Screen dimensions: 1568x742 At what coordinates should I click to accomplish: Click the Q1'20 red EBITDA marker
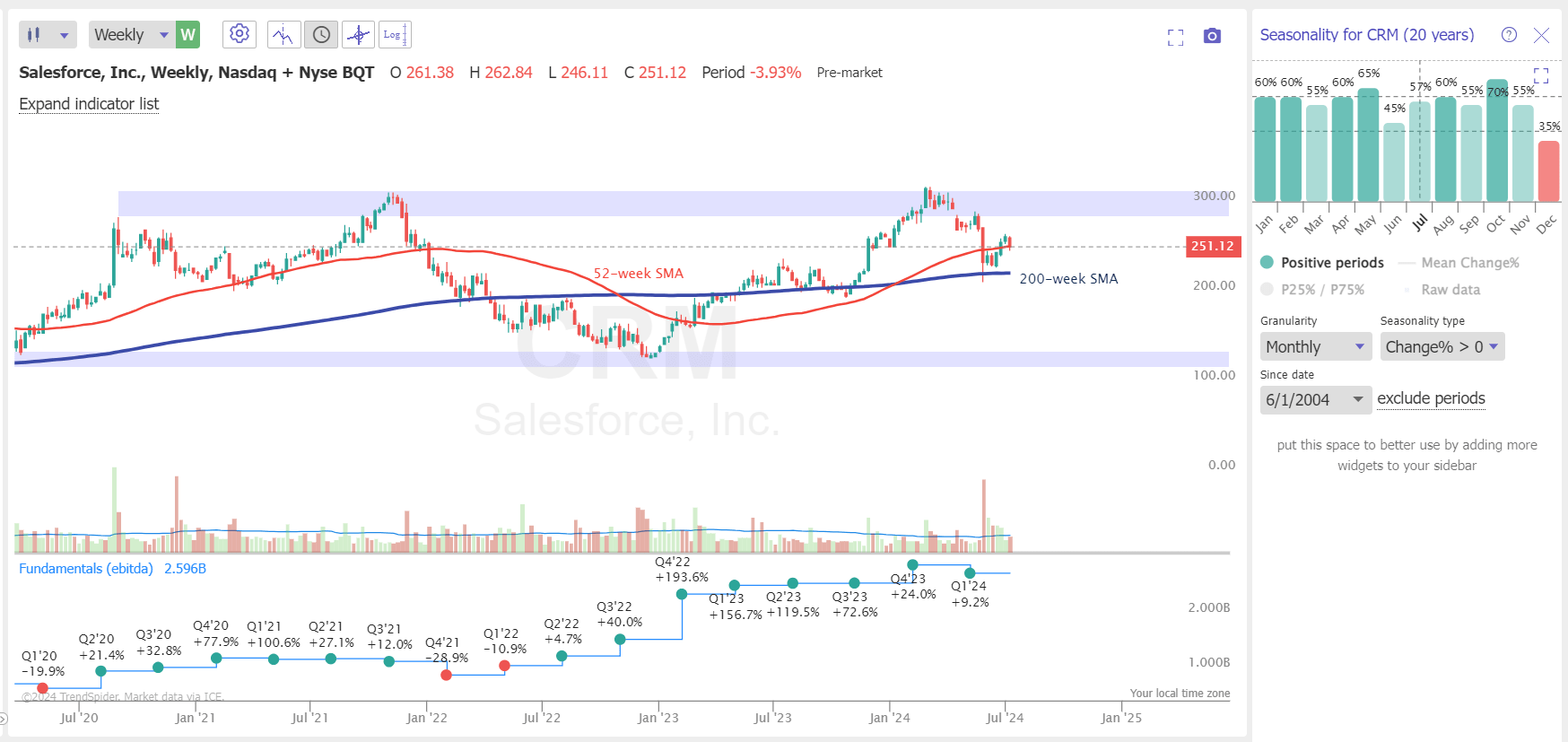coord(42,688)
